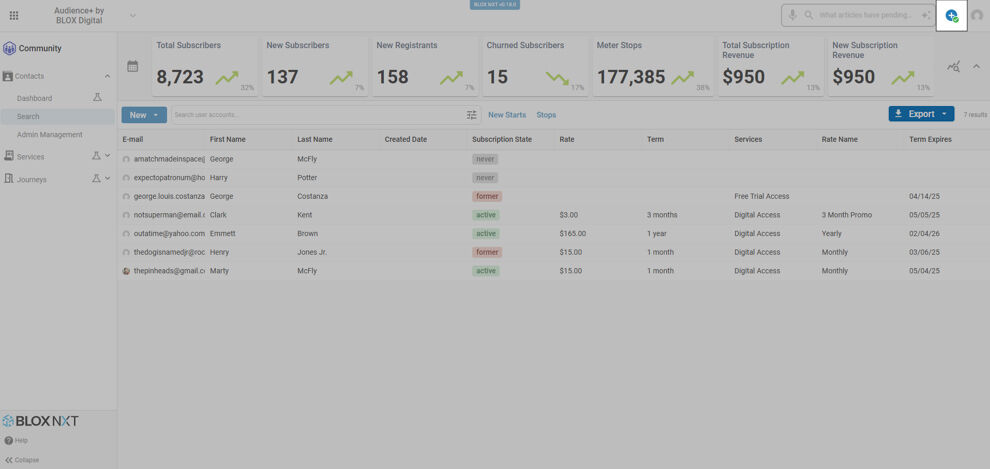Screen dimensions: 990x469
Task: Click the top search bar placeholder text
Action: pyautogui.click(x=866, y=15)
